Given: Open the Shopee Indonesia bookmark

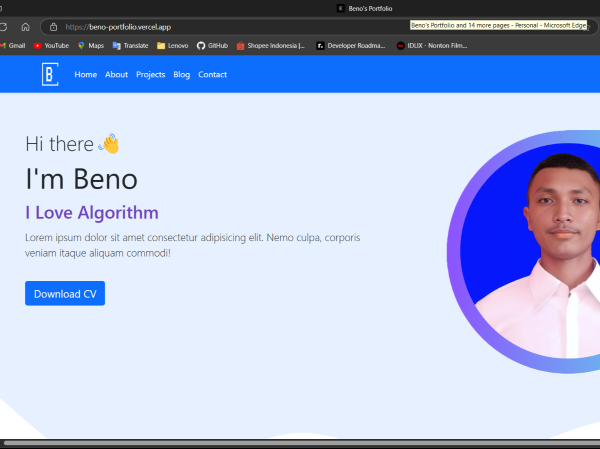Looking at the screenshot, I should point(271,45).
